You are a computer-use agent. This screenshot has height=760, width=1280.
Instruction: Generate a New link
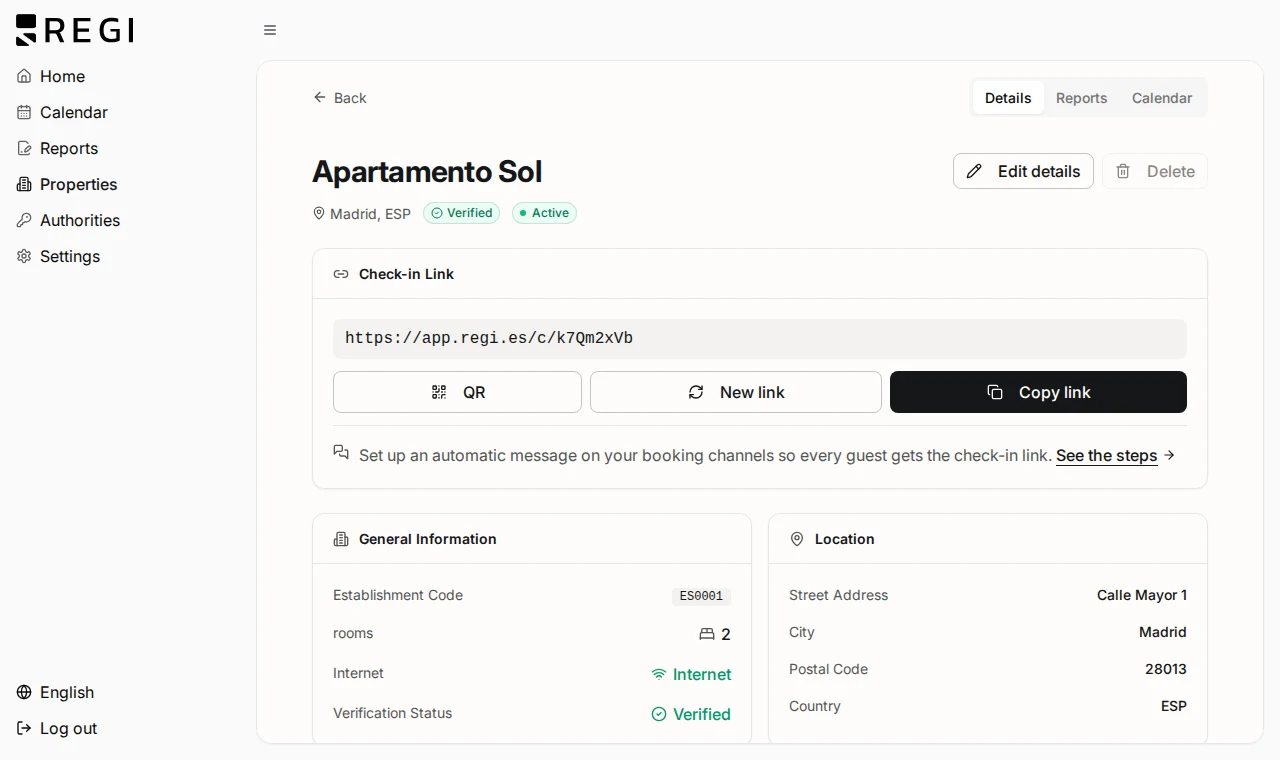736,392
